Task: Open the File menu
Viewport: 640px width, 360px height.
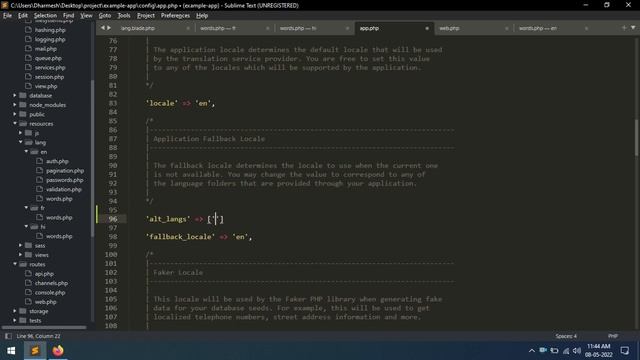Action: 7,16
